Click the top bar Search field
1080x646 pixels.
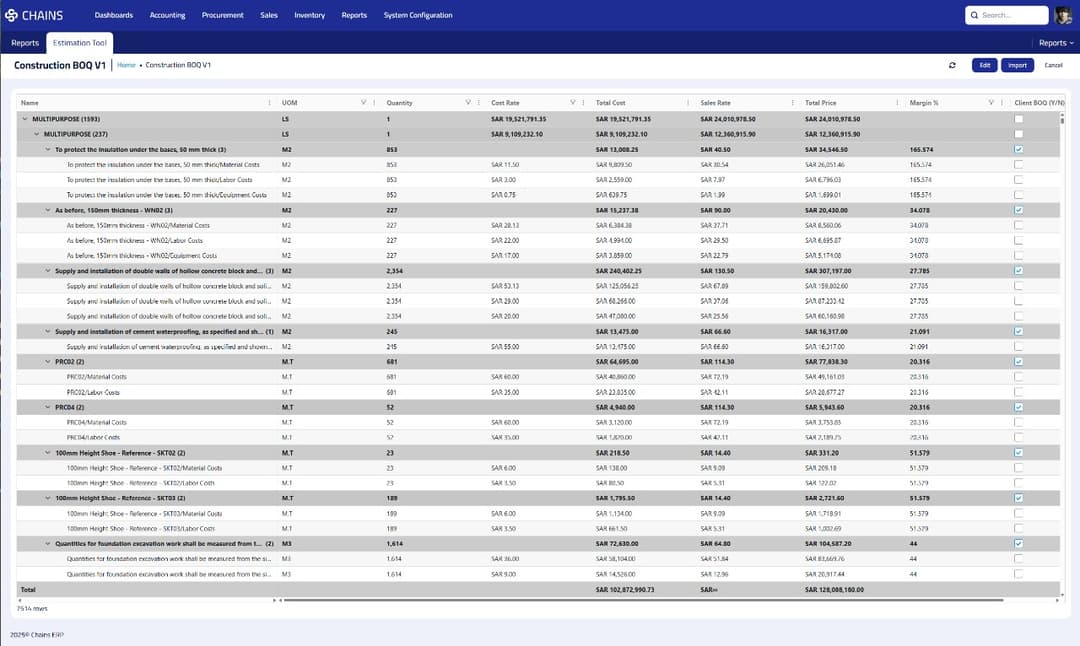point(1009,15)
